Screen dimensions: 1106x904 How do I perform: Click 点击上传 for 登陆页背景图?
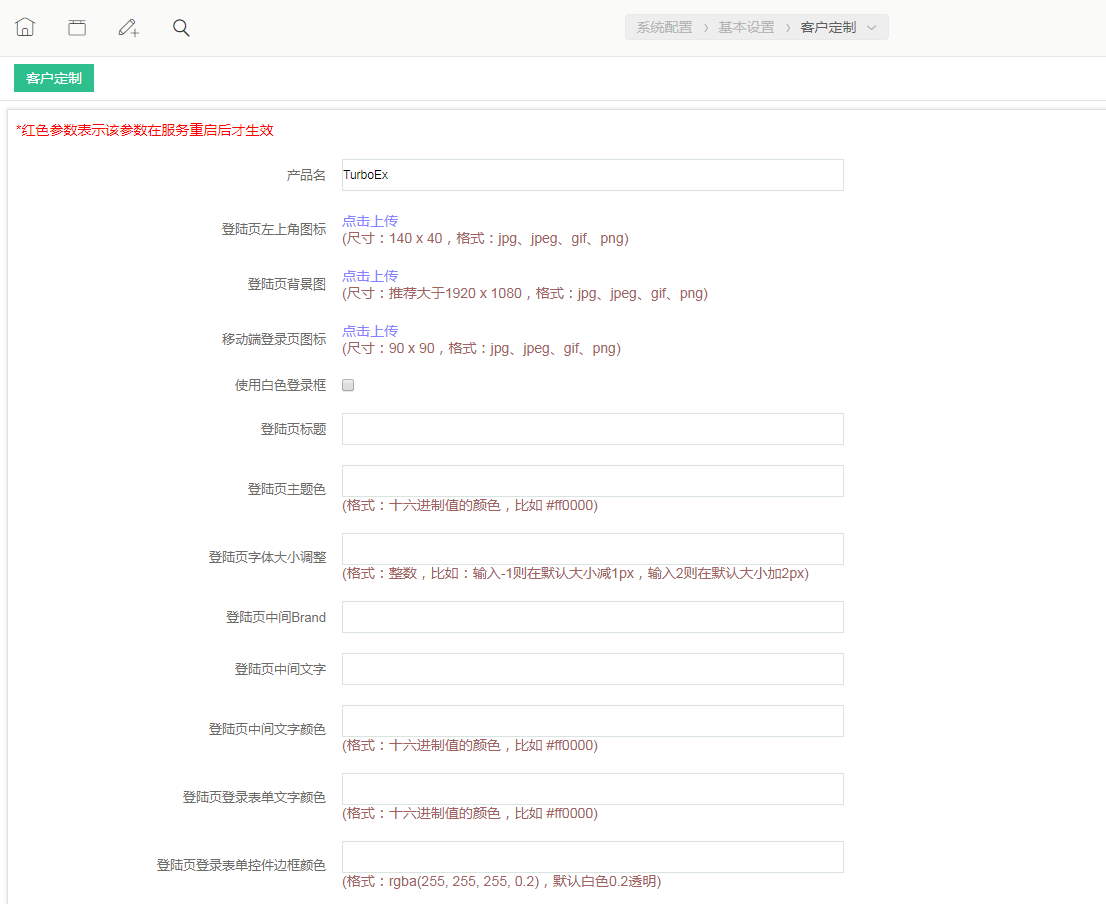pos(370,276)
